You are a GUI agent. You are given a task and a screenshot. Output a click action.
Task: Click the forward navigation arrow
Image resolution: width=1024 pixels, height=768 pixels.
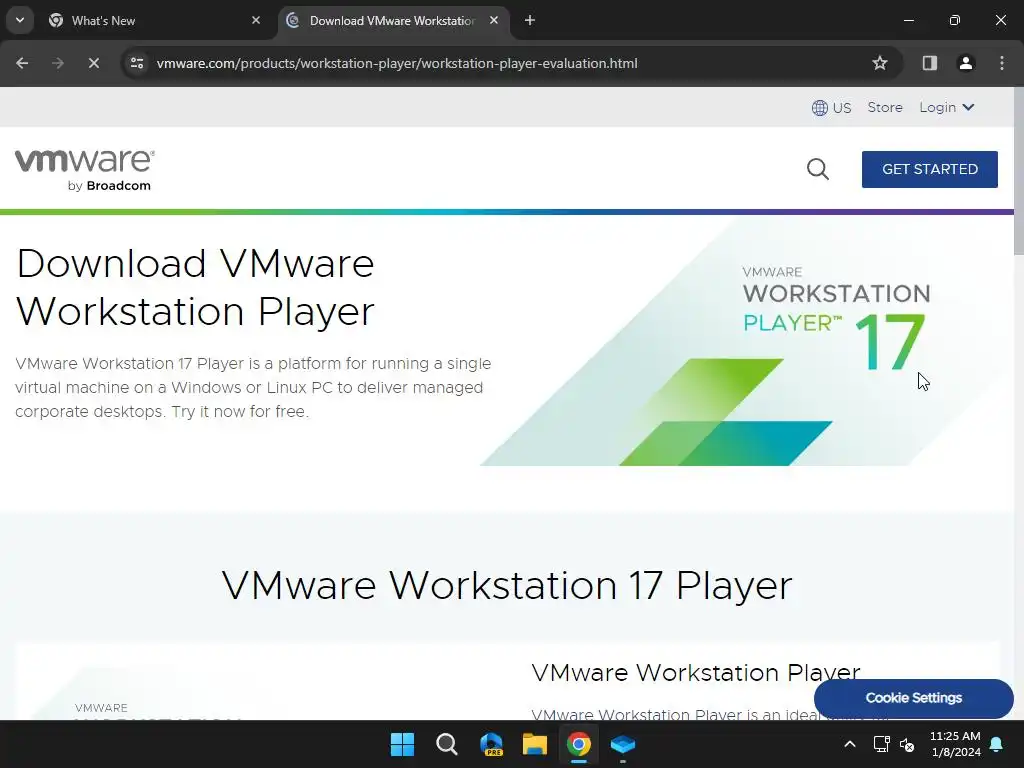(58, 63)
